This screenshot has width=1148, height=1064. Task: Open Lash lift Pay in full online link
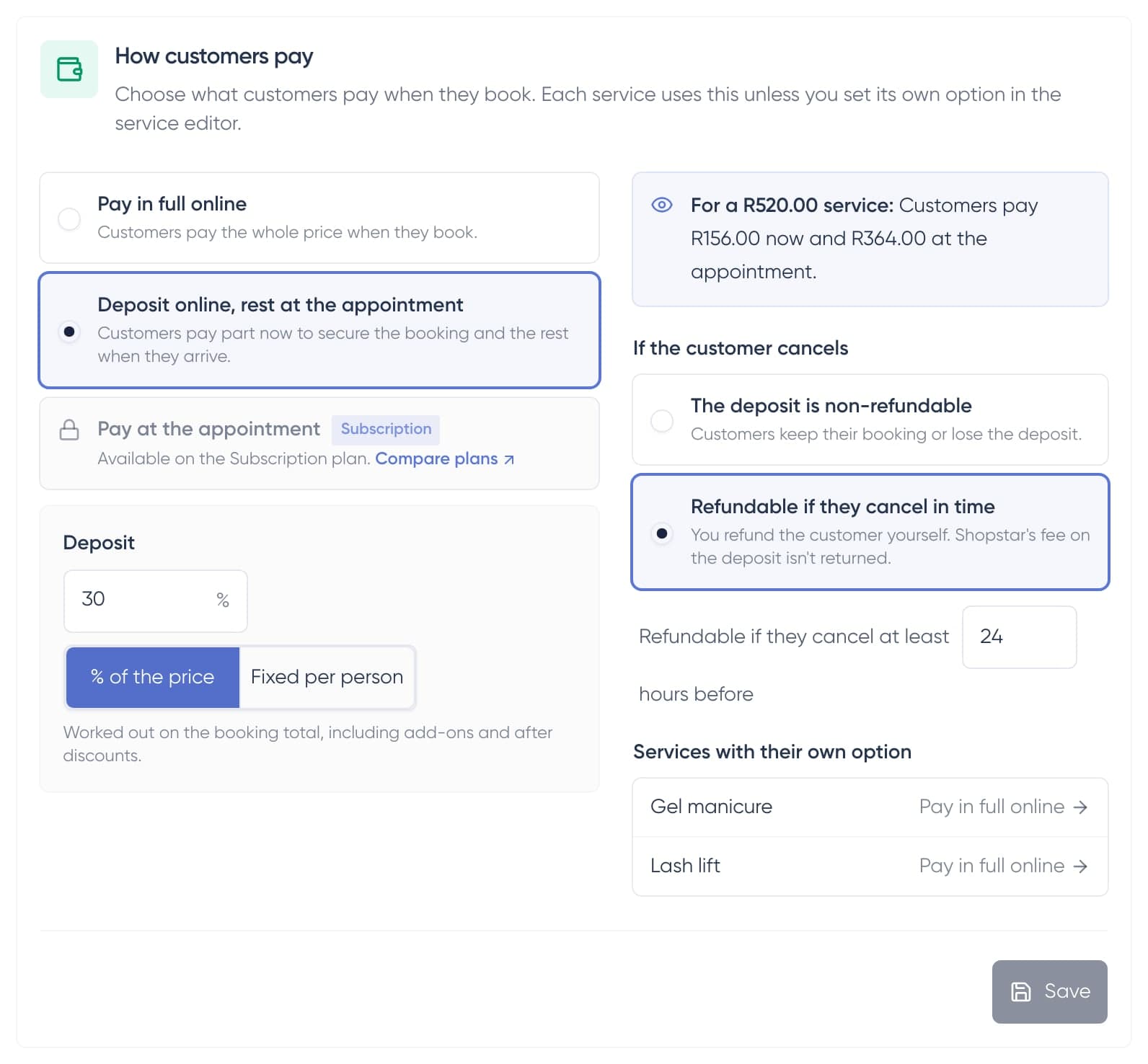[1003, 866]
